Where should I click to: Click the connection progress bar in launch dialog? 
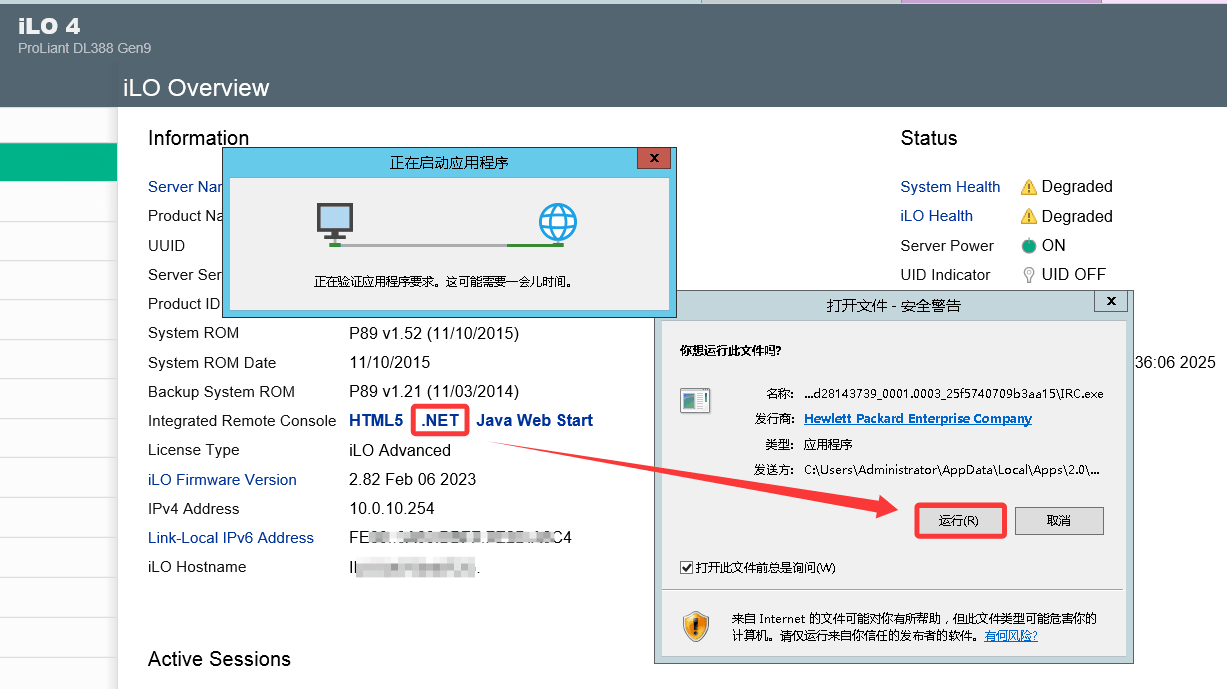[446, 244]
